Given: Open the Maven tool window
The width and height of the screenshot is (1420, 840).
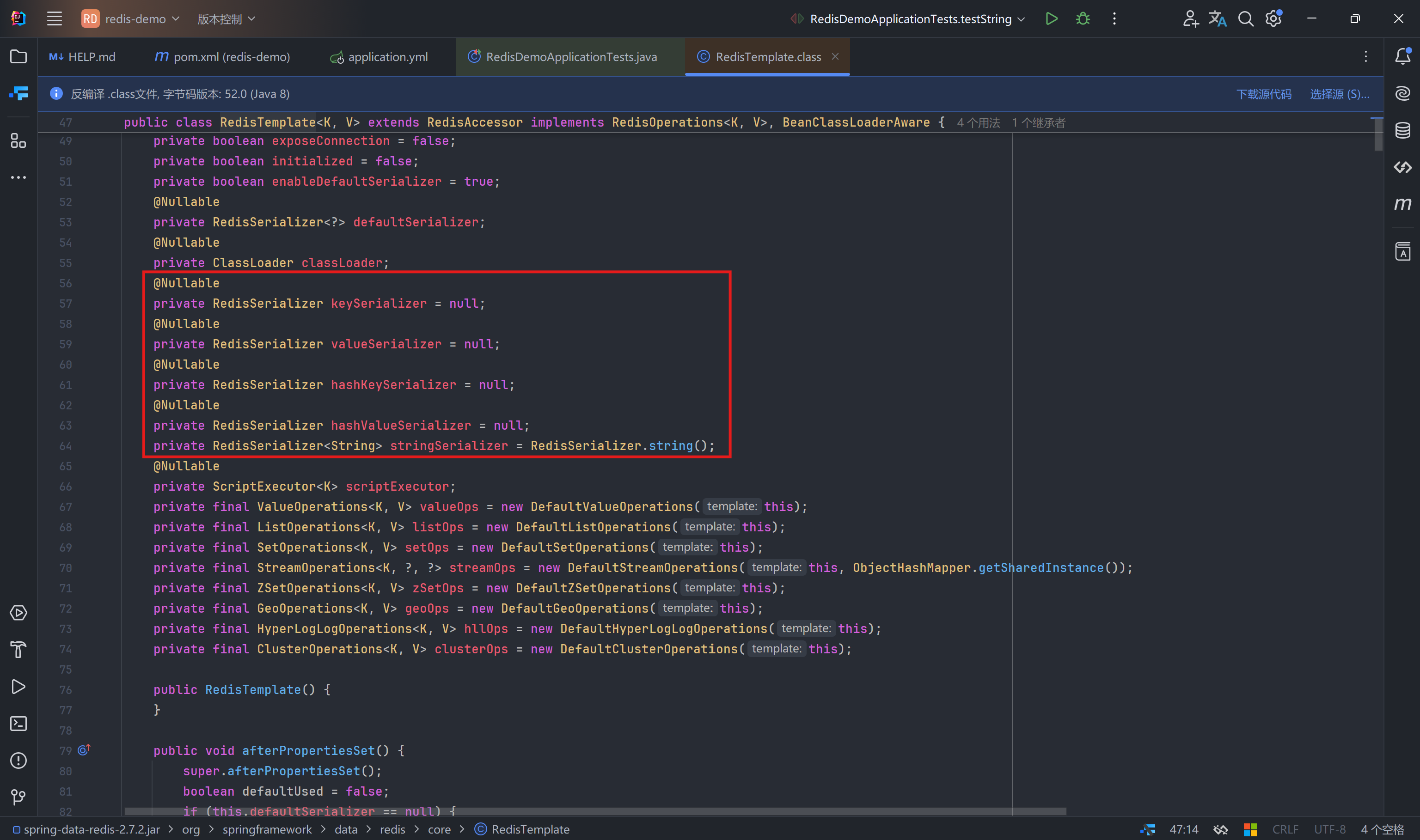Looking at the screenshot, I should pyautogui.click(x=1402, y=204).
